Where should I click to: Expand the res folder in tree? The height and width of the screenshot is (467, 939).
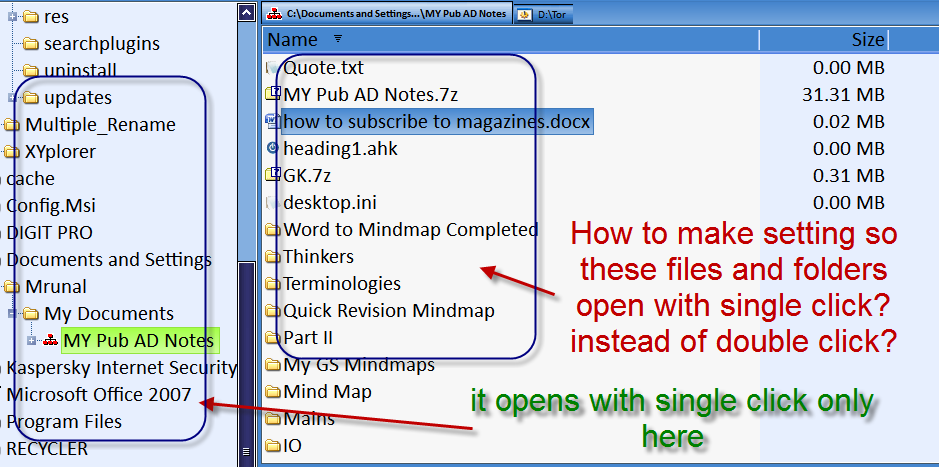13,17
